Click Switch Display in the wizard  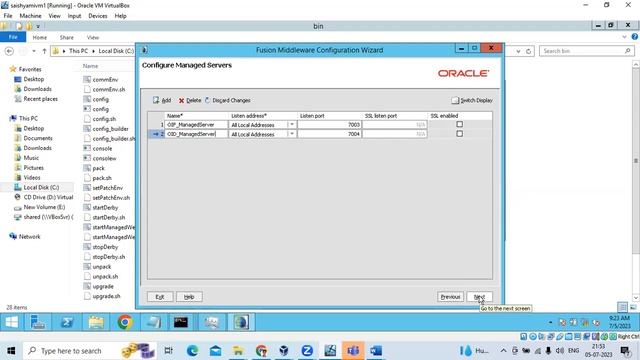(x=472, y=100)
